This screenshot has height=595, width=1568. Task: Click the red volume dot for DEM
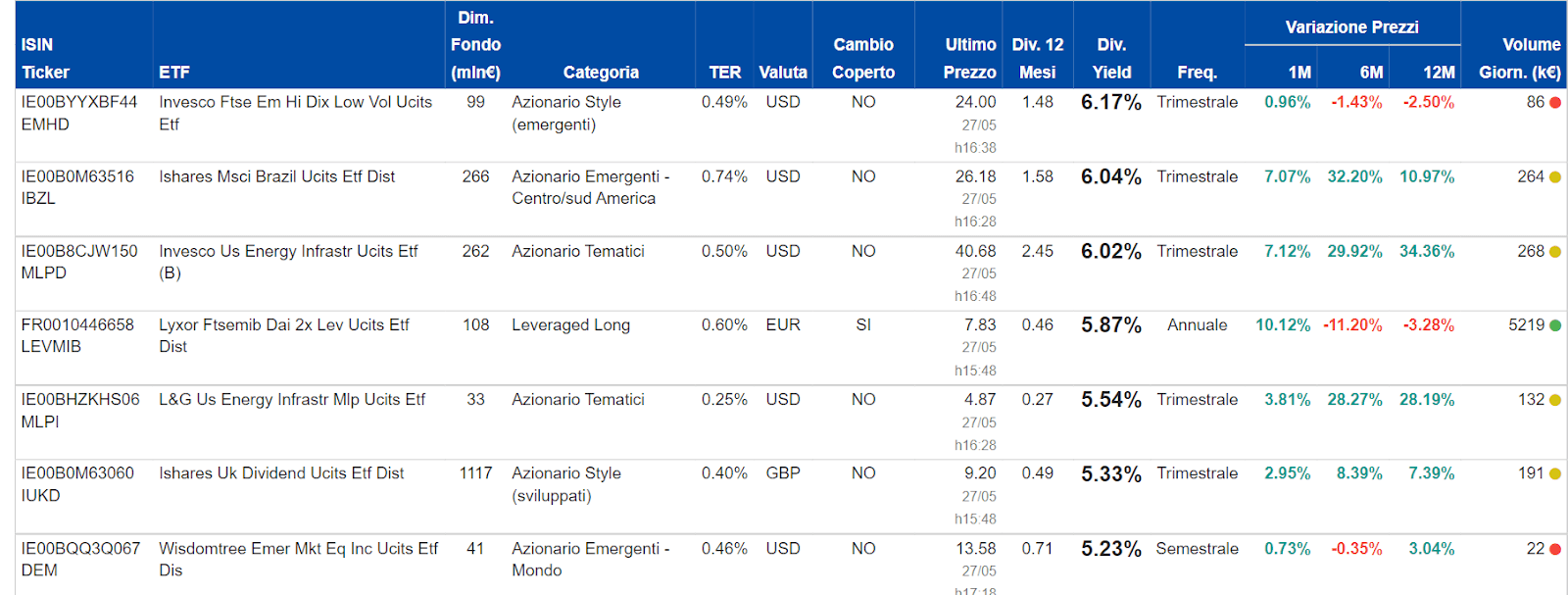(1555, 549)
